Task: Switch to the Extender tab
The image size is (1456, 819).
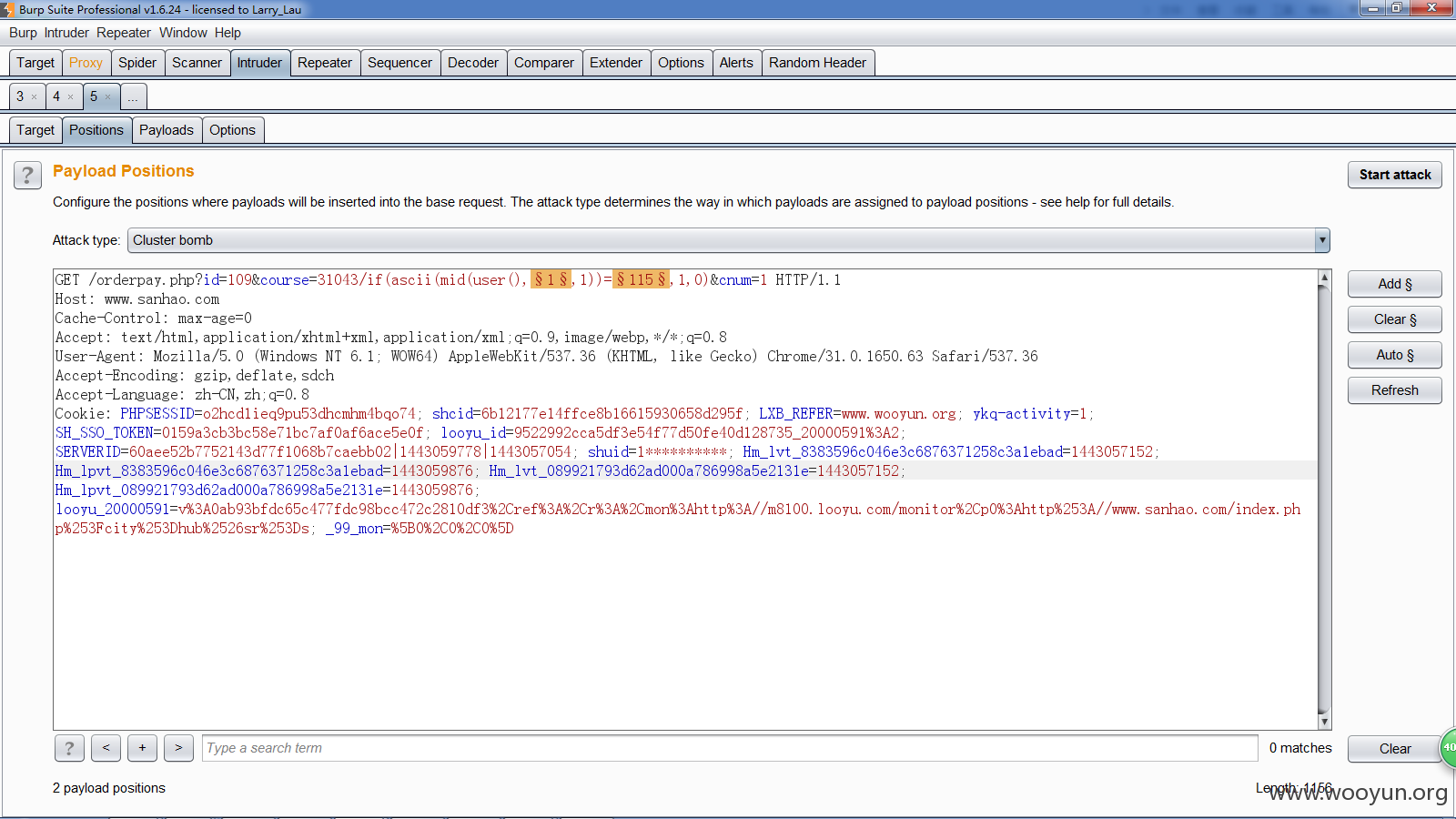Action: coord(616,63)
